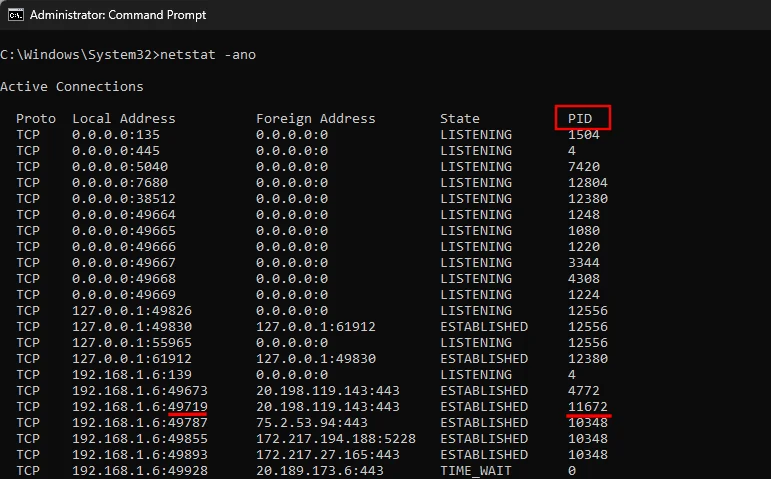The image size is (771, 479).
Task: Select ESTABLISHED state for port 49719 row
Action: tap(484, 407)
